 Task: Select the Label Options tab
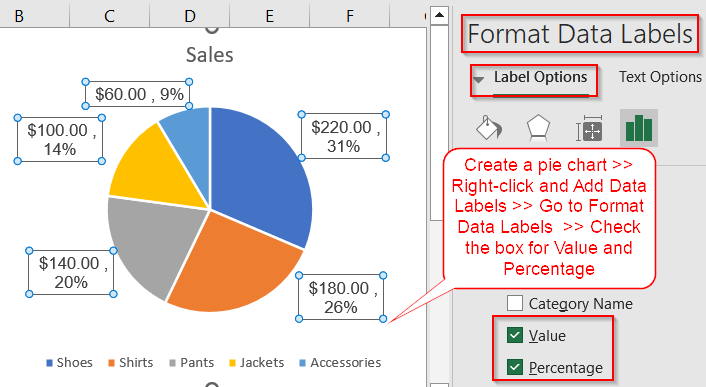click(540, 77)
